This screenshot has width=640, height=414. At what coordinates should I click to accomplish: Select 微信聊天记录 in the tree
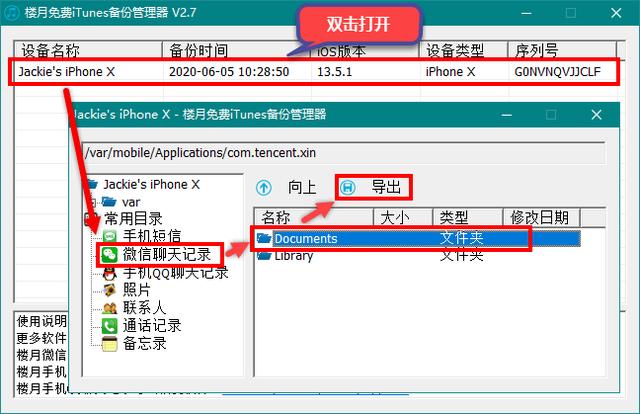[x=167, y=254]
